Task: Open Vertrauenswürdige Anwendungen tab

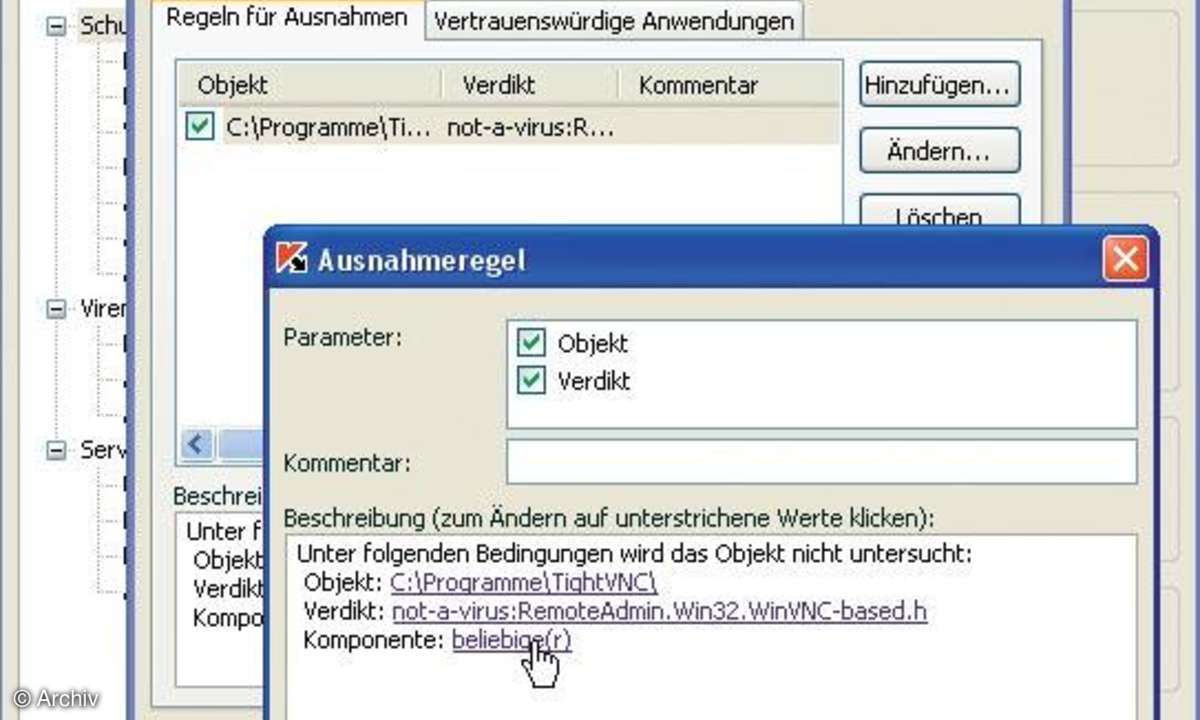Action: [x=615, y=21]
